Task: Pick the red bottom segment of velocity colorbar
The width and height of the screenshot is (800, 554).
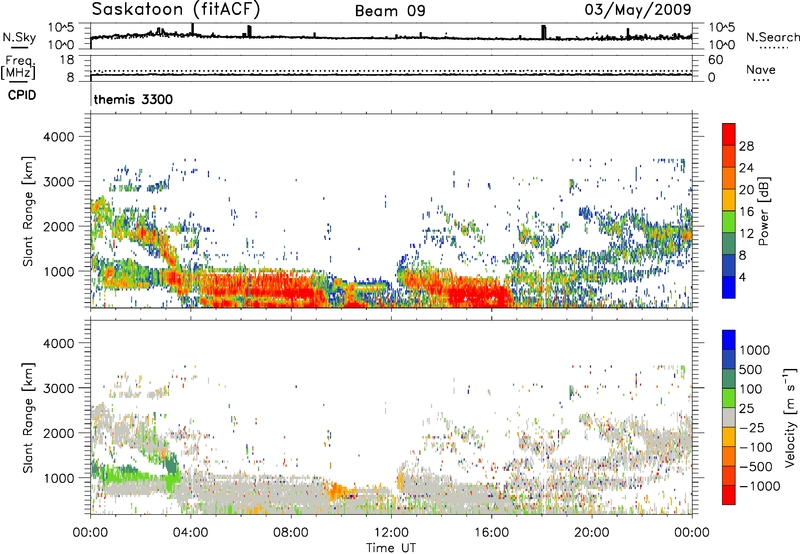Action: click(x=729, y=495)
